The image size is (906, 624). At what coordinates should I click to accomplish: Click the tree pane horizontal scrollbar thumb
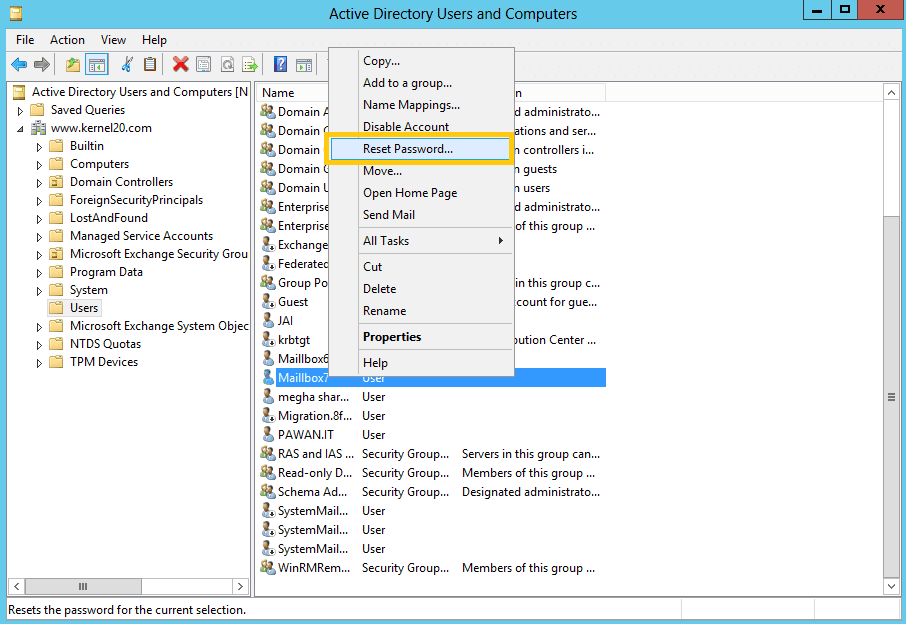click(83, 586)
